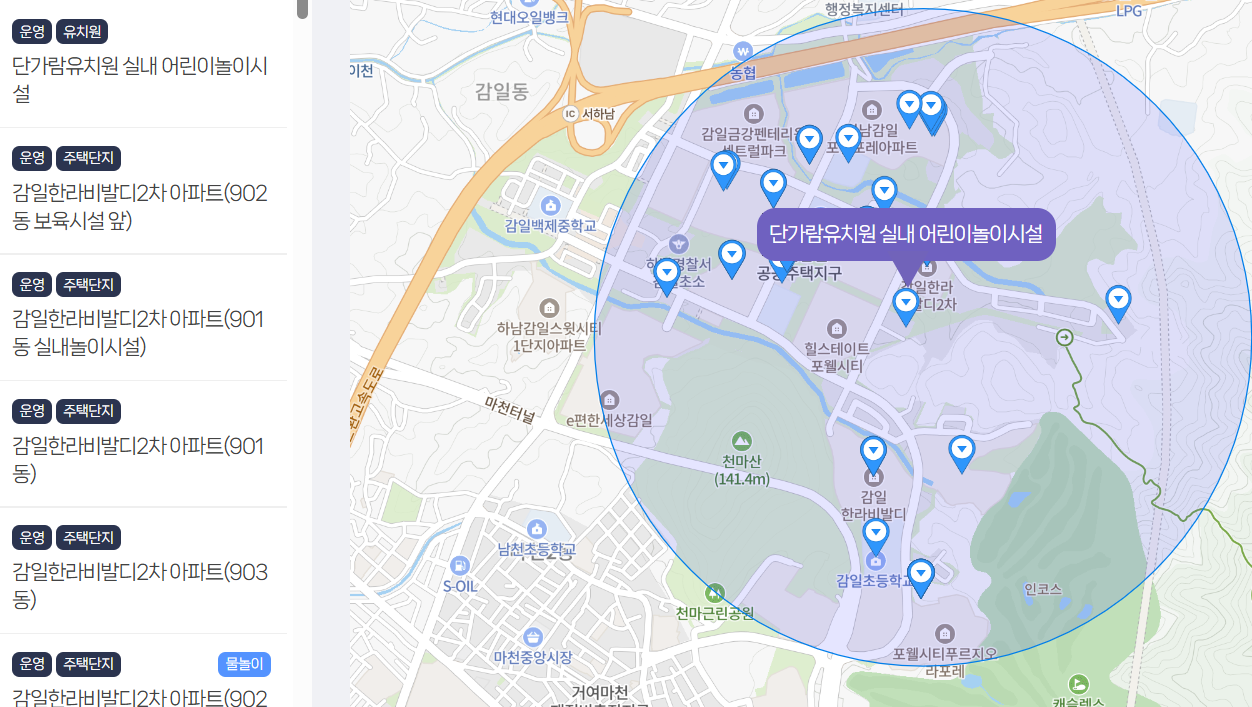Click the 단가람유치원 실내 어린이놀이시설 map tooltip

tap(906, 234)
